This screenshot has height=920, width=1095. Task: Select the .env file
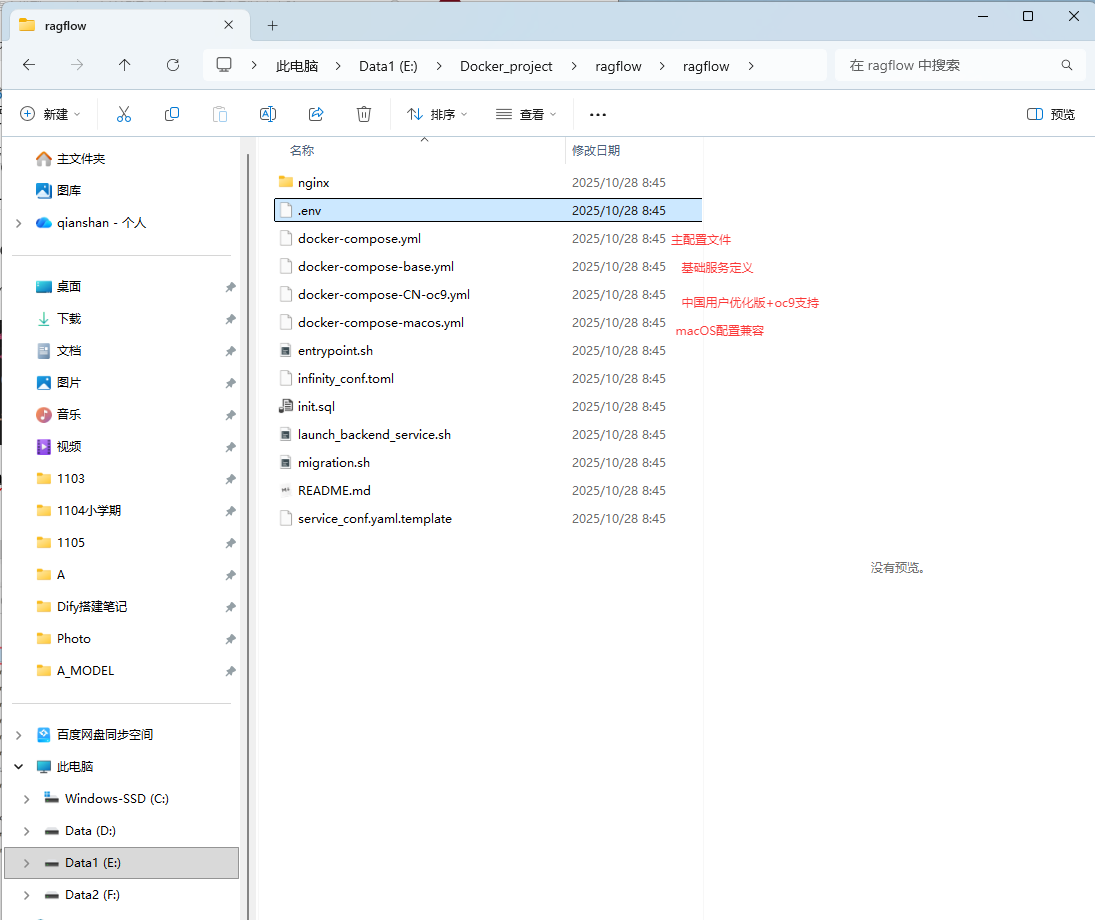pyautogui.click(x=488, y=210)
